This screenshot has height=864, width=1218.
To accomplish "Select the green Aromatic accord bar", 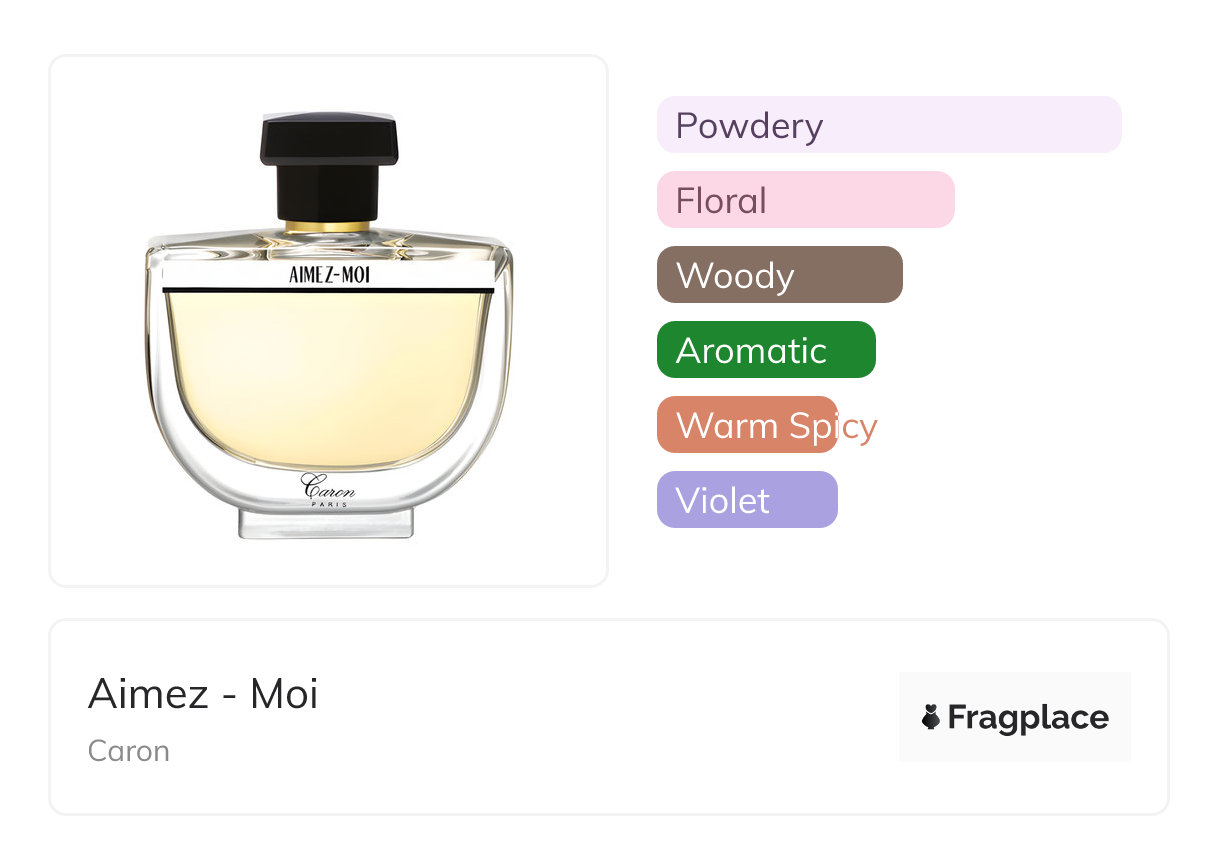I will pos(766,350).
